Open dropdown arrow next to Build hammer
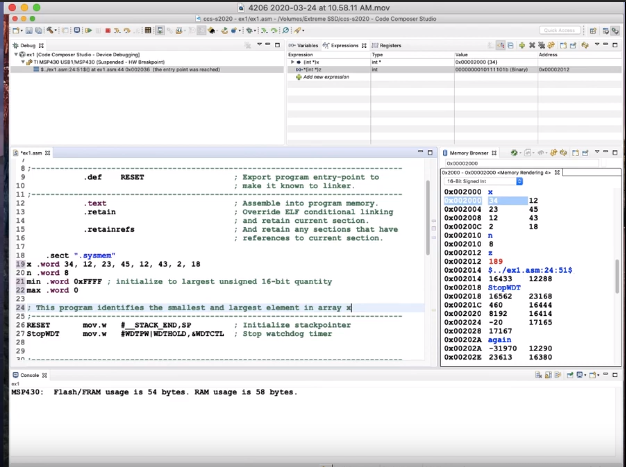This screenshot has width=626, height=467. coord(55,31)
